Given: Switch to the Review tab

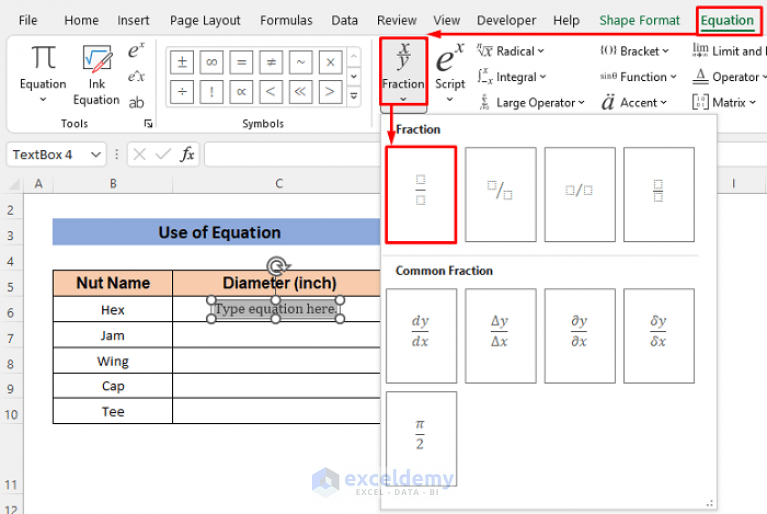Looking at the screenshot, I should pyautogui.click(x=396, y=20).
